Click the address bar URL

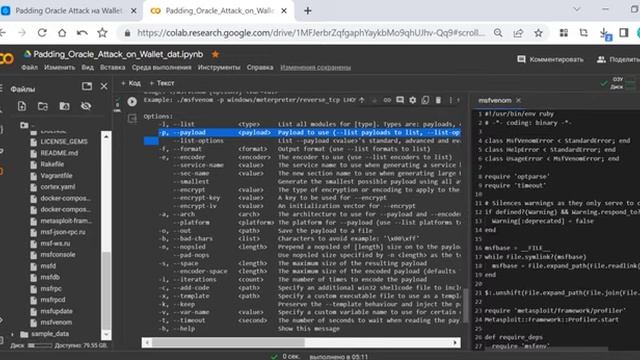311,33
